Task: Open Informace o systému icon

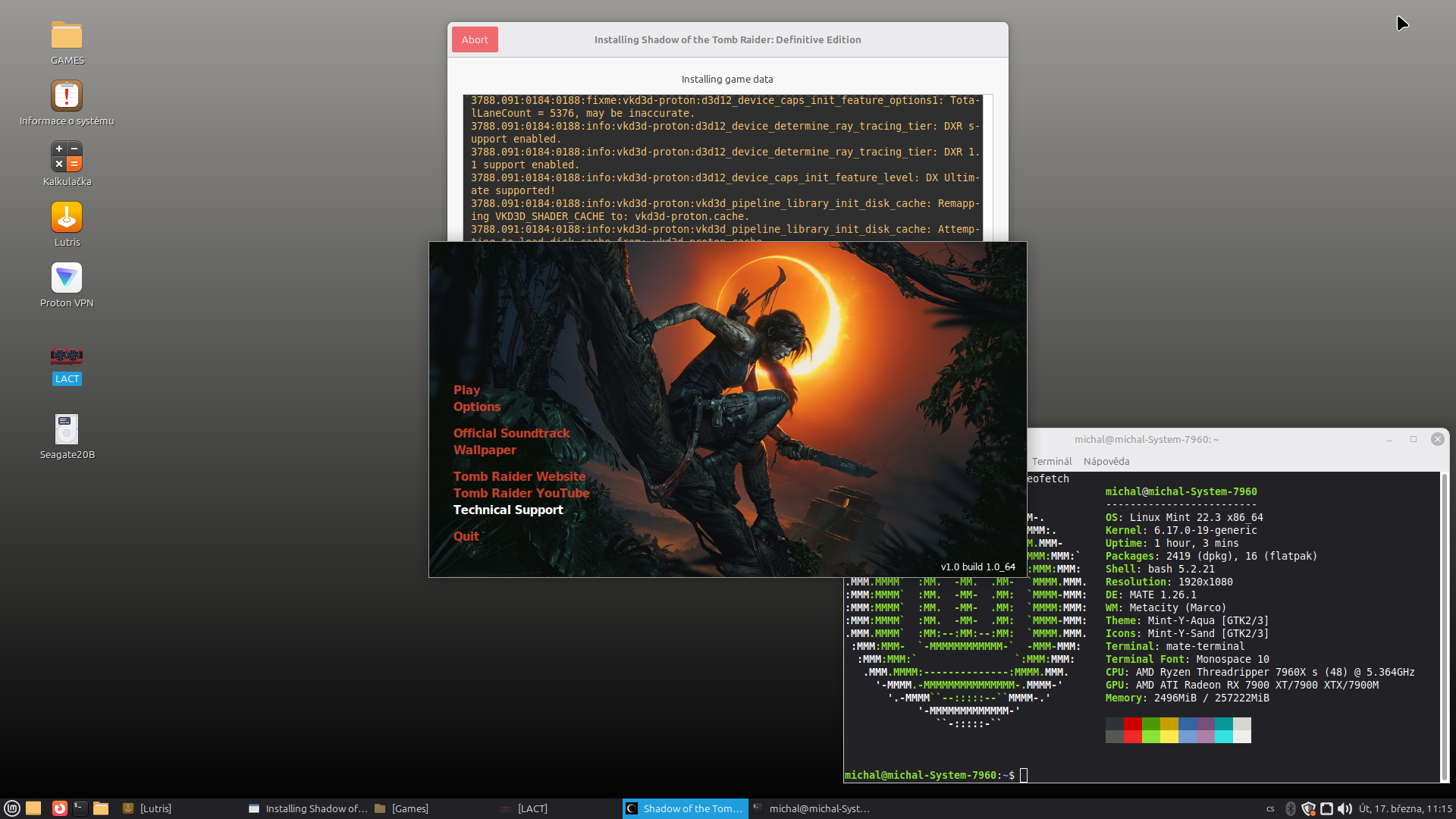Action: point(67,96)
